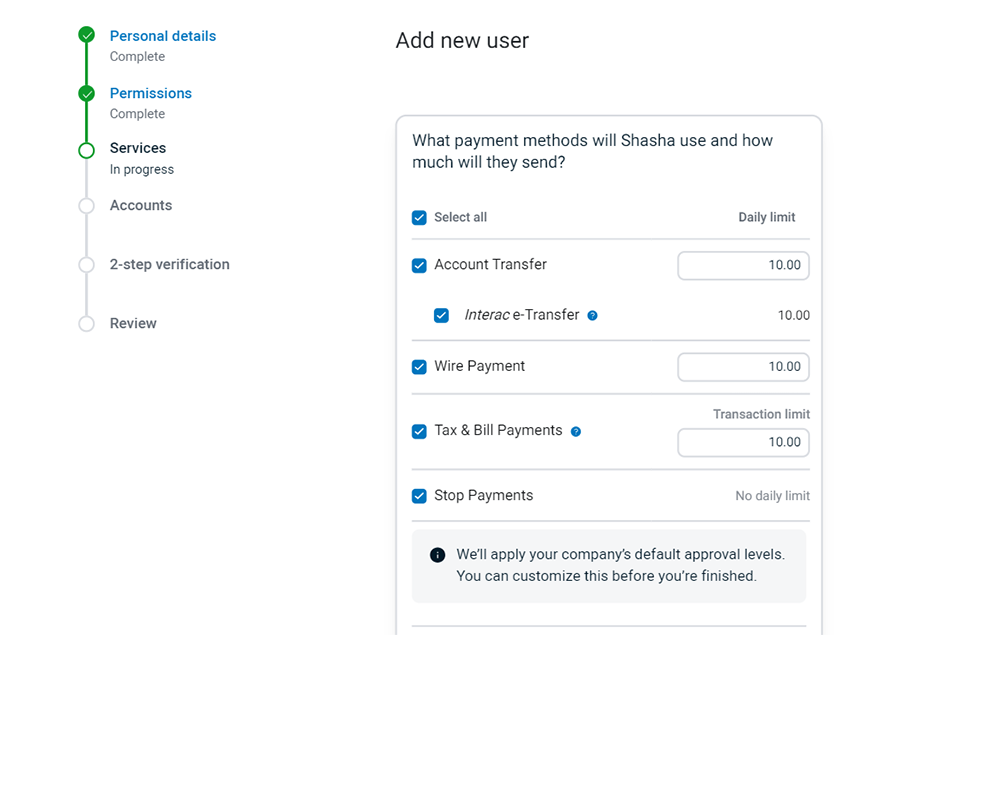Open the help tooltip beside Tax & Bill Payments
The height and width of the screenshot is (800, 1000).
tap(575, 431)
